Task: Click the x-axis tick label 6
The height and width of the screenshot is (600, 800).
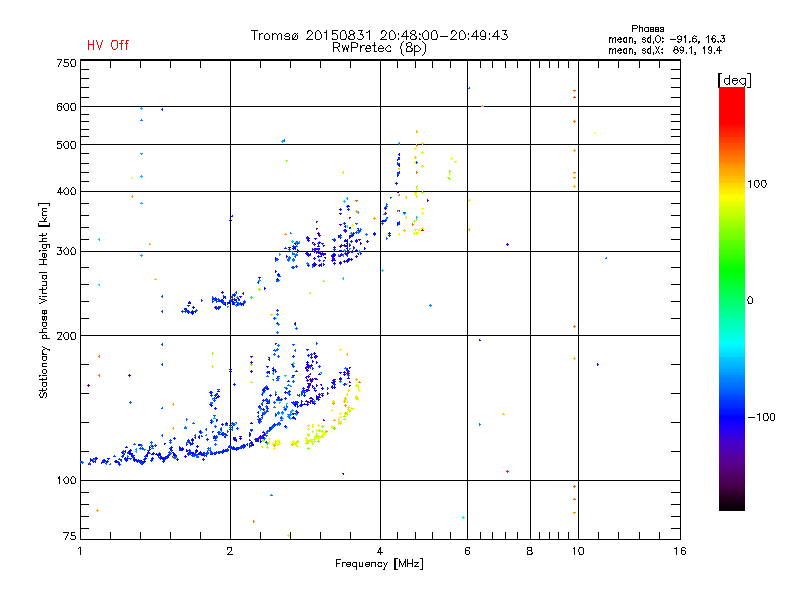Action: coord(467,551)
